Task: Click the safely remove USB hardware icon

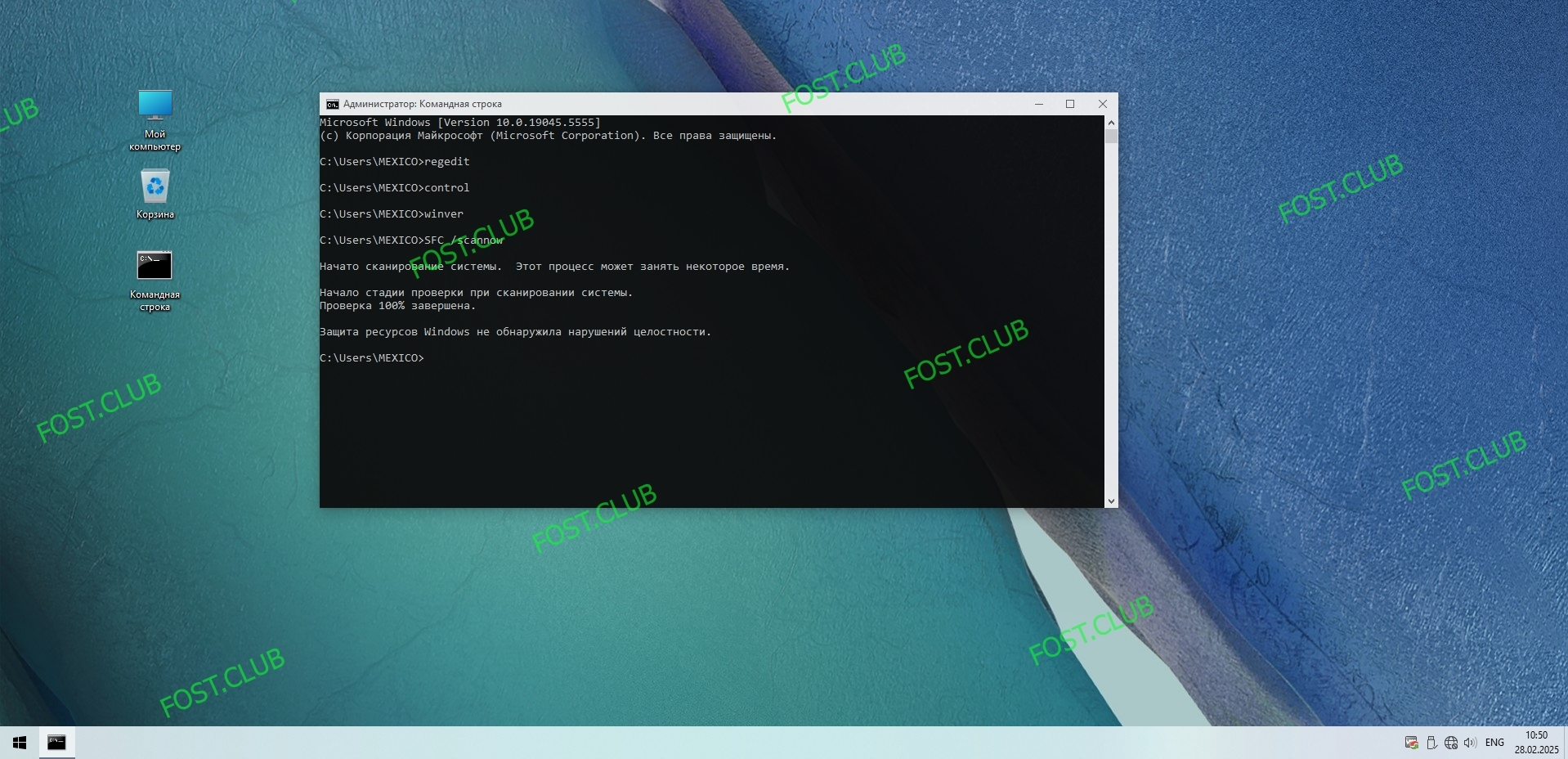Action: point(1431,743)
